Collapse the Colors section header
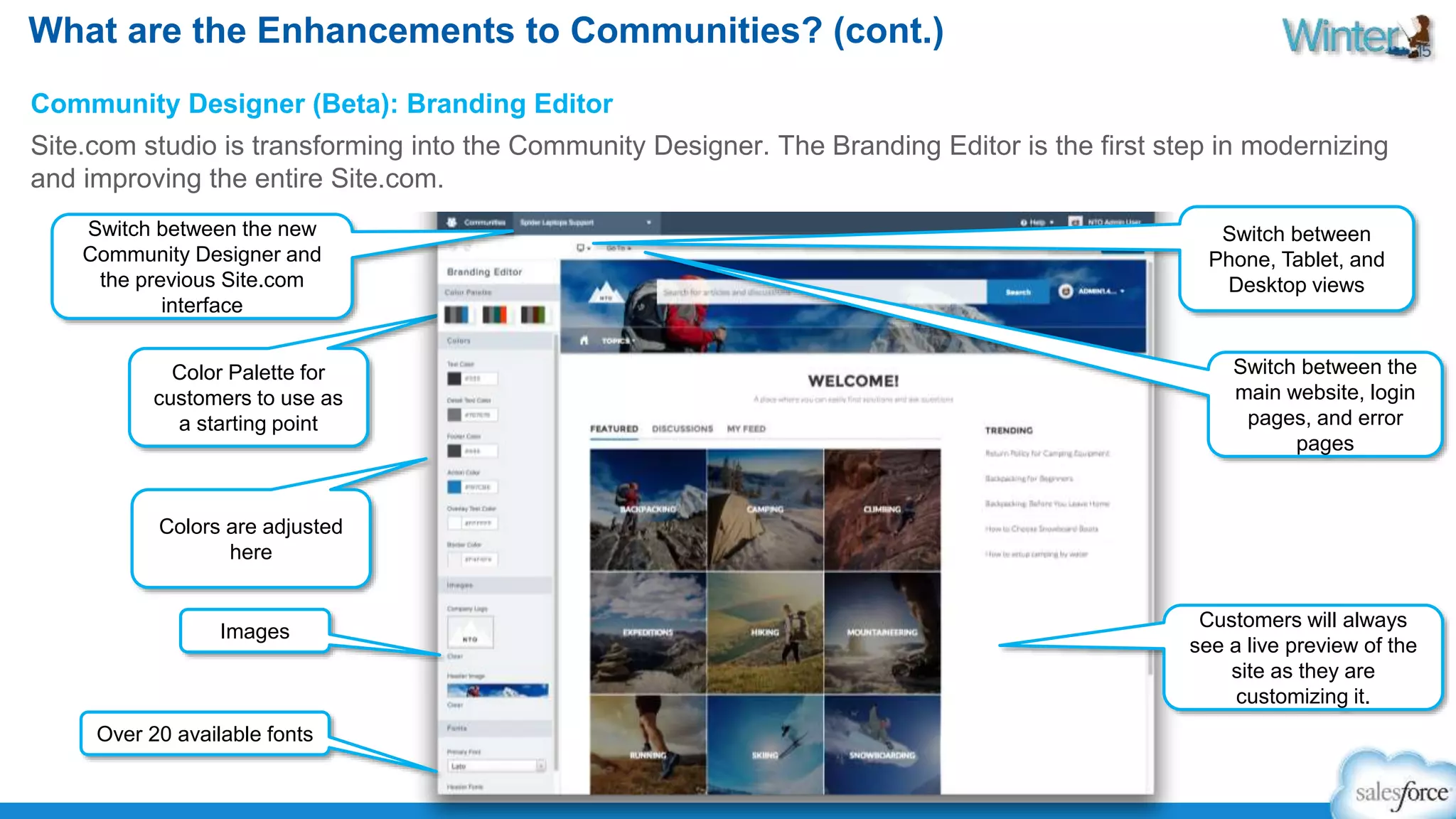This screenshot has width=1456, height=819. [x=496, y=341]
